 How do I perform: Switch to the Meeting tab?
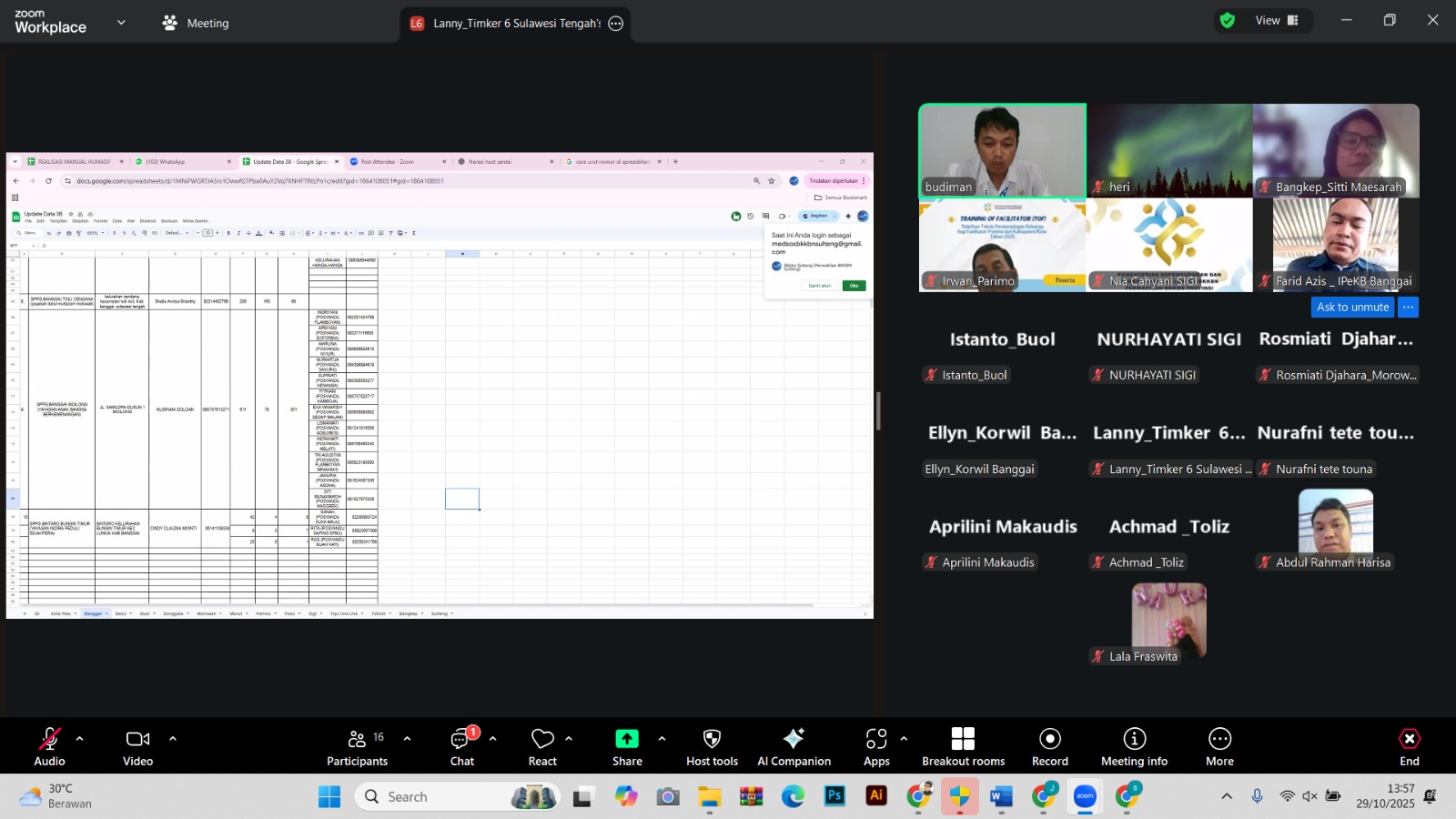pos(196,23)
